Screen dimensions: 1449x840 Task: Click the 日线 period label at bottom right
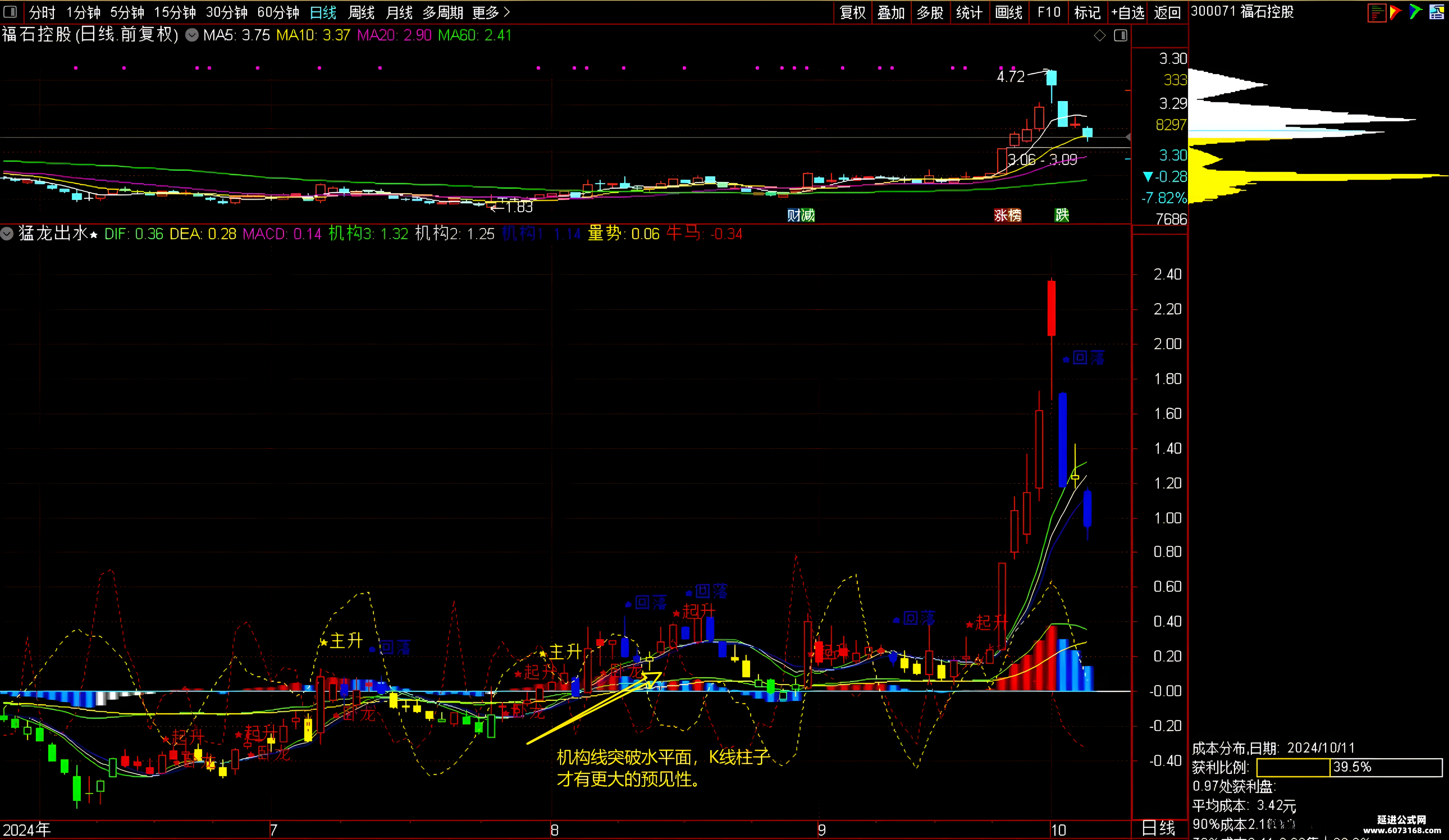pyautogui.click(x=1158, y=828)
